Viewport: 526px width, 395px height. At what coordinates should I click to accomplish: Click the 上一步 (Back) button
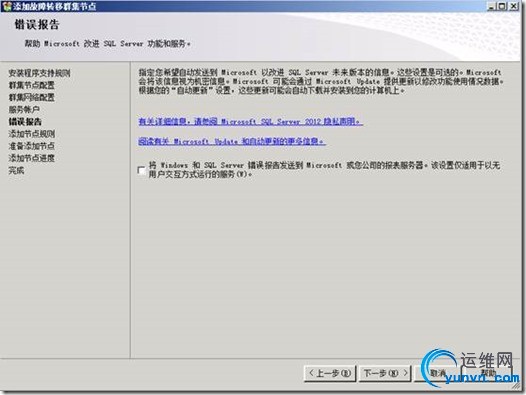click(x=330, y=374)
